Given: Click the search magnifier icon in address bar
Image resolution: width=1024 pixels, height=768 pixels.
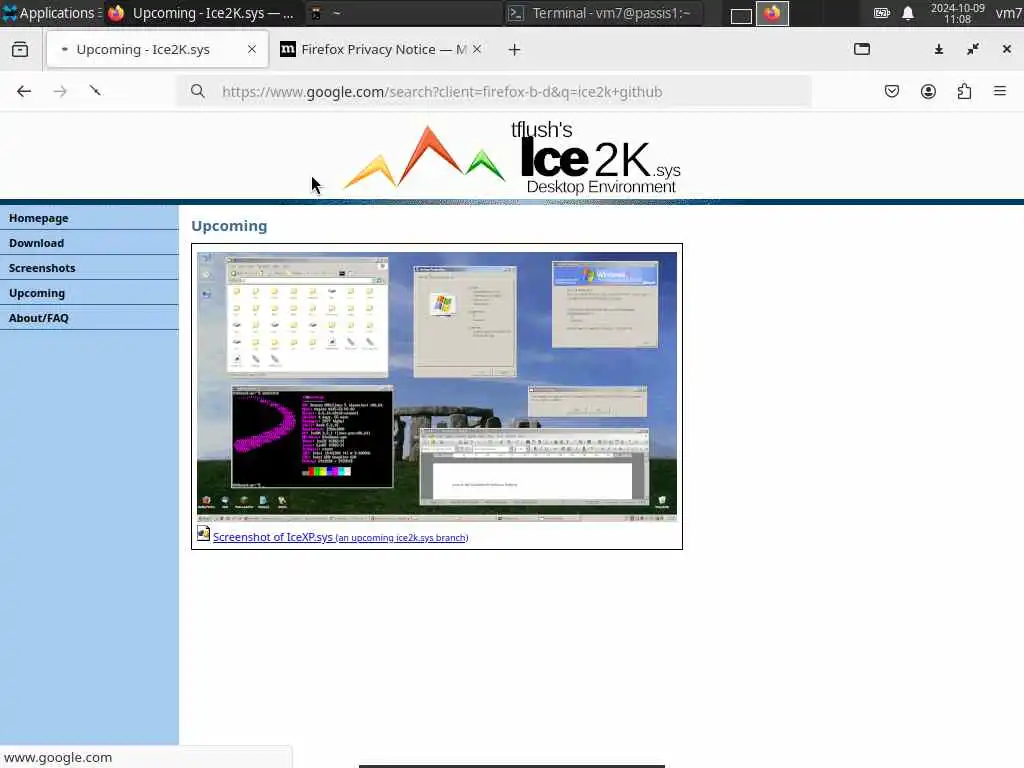Looking at the screenshot, I should (x=197, y=91).
